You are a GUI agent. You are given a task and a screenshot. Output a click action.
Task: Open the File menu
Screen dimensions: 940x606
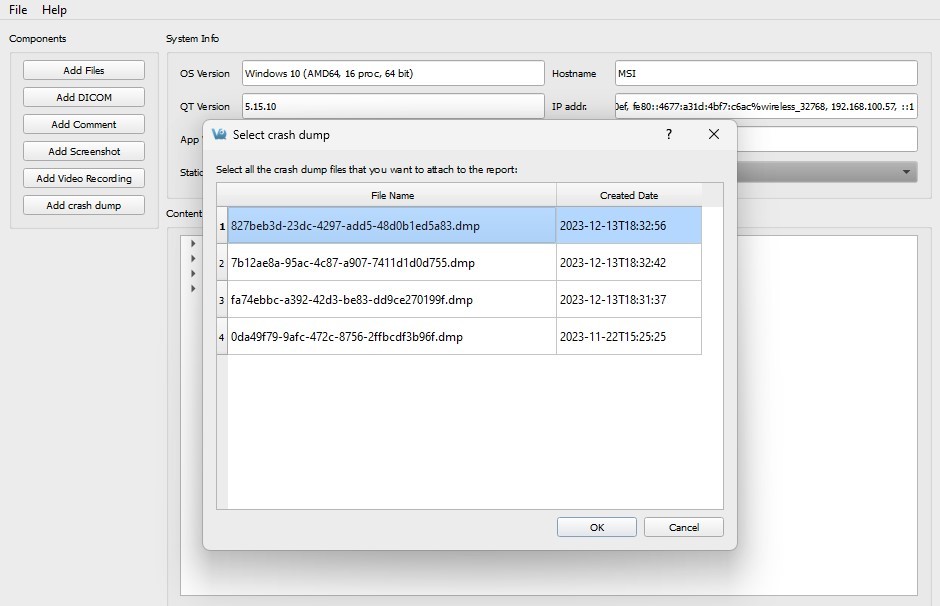16,9
